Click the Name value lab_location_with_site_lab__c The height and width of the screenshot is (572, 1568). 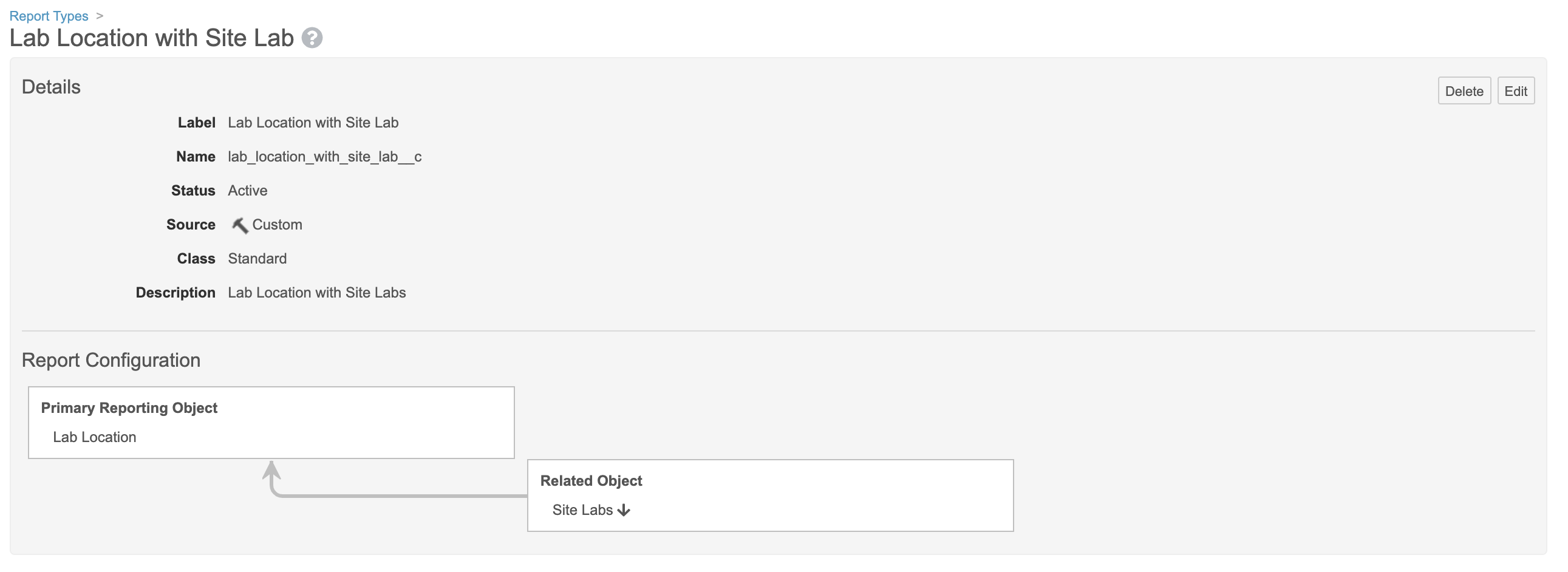[324, 157]
